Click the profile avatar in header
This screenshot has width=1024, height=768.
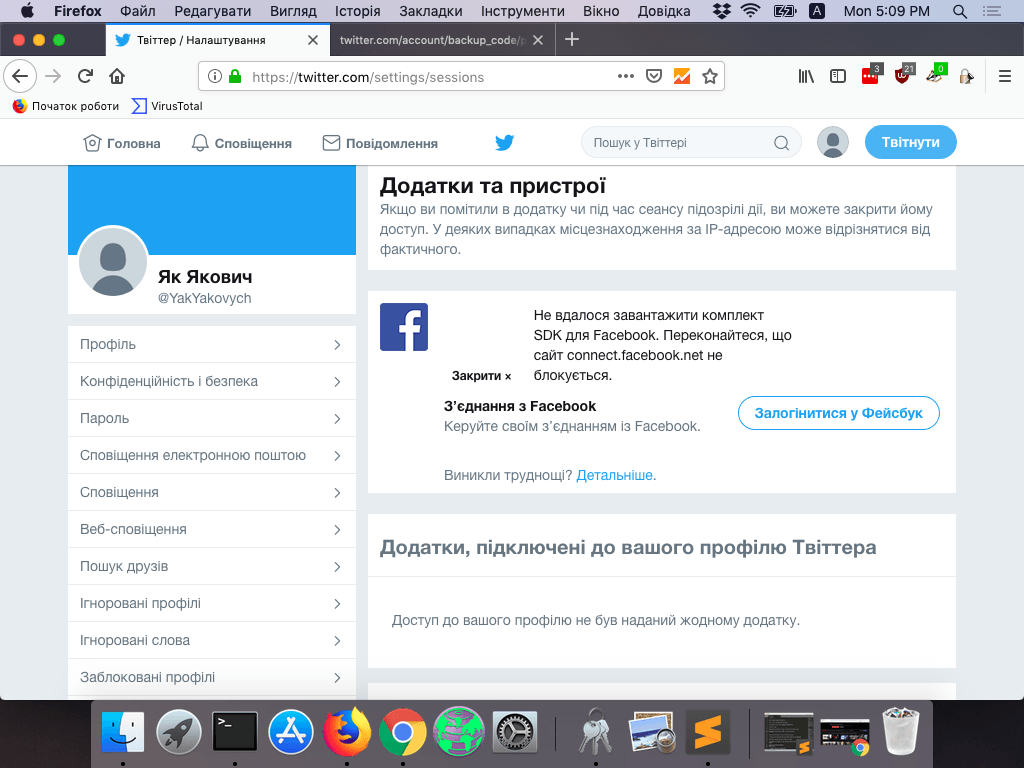pyautogui.click(x=832, y=143)
